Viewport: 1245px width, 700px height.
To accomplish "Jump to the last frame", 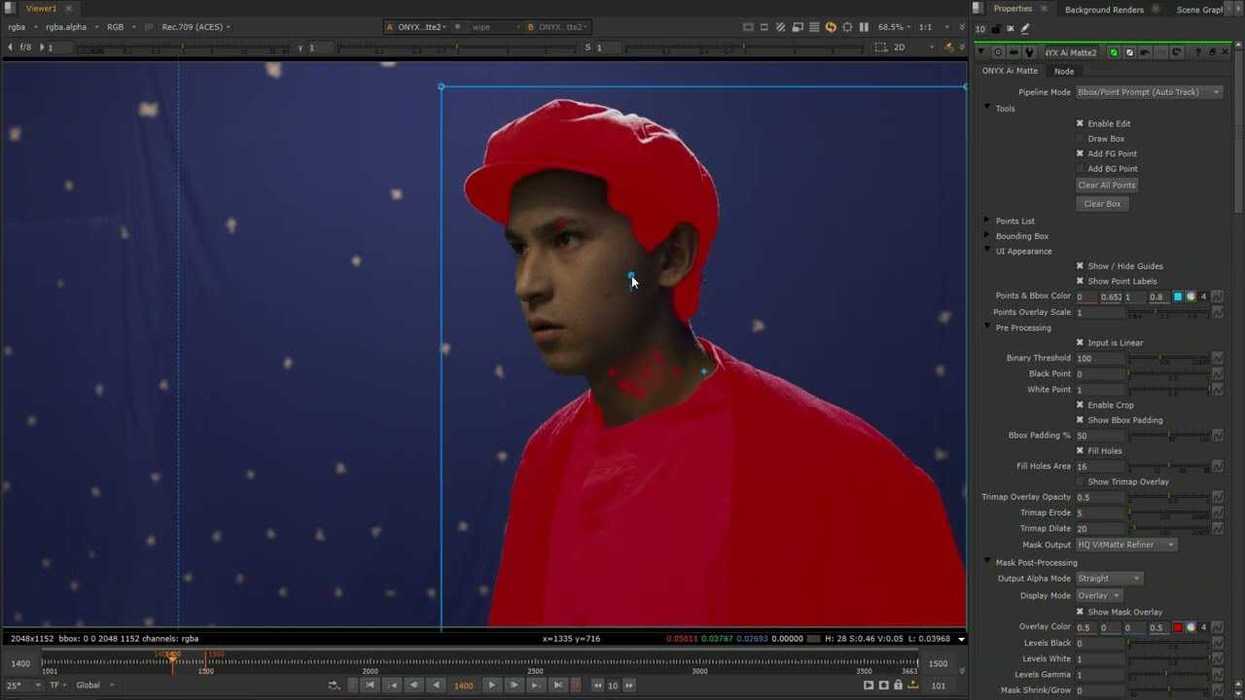I will (x=558, y=685).
